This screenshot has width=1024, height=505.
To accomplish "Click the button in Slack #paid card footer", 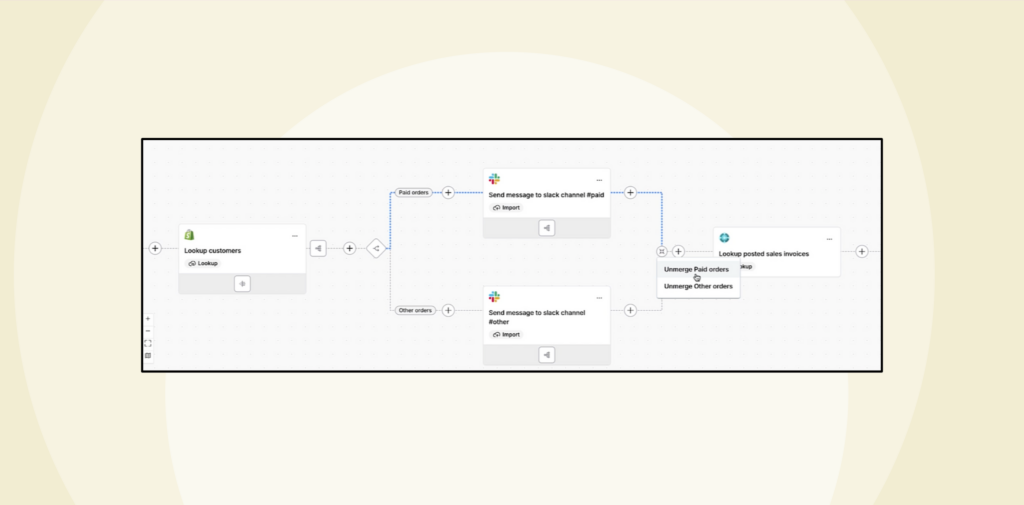I will (547, 228).
